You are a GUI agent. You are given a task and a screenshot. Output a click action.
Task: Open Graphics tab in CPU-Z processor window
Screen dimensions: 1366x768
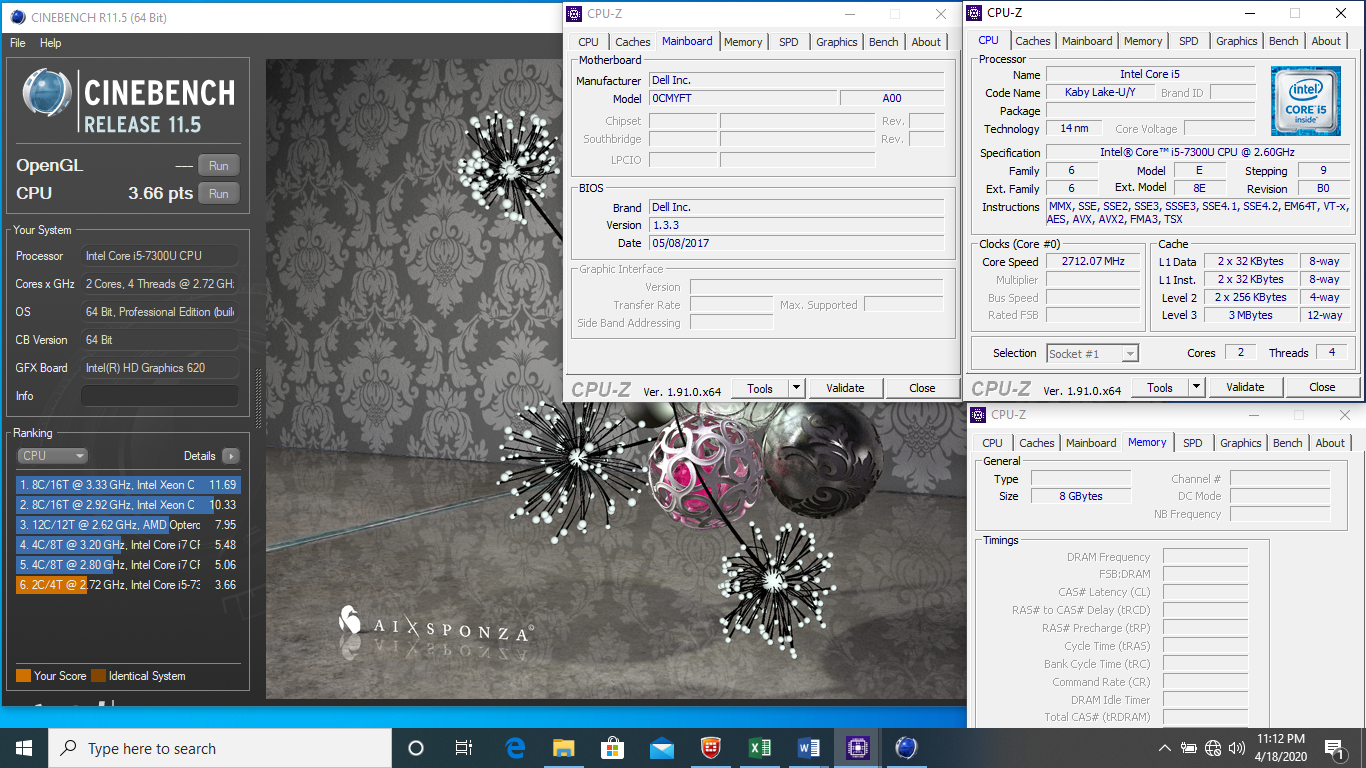(1237, 41)
